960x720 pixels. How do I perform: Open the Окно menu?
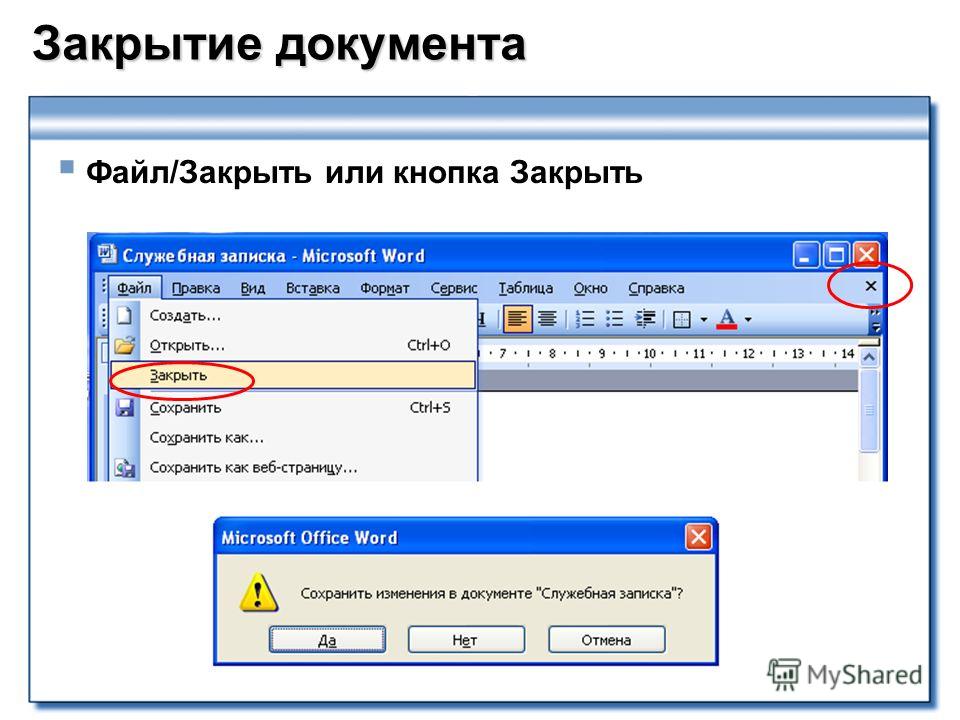[590, 288]
